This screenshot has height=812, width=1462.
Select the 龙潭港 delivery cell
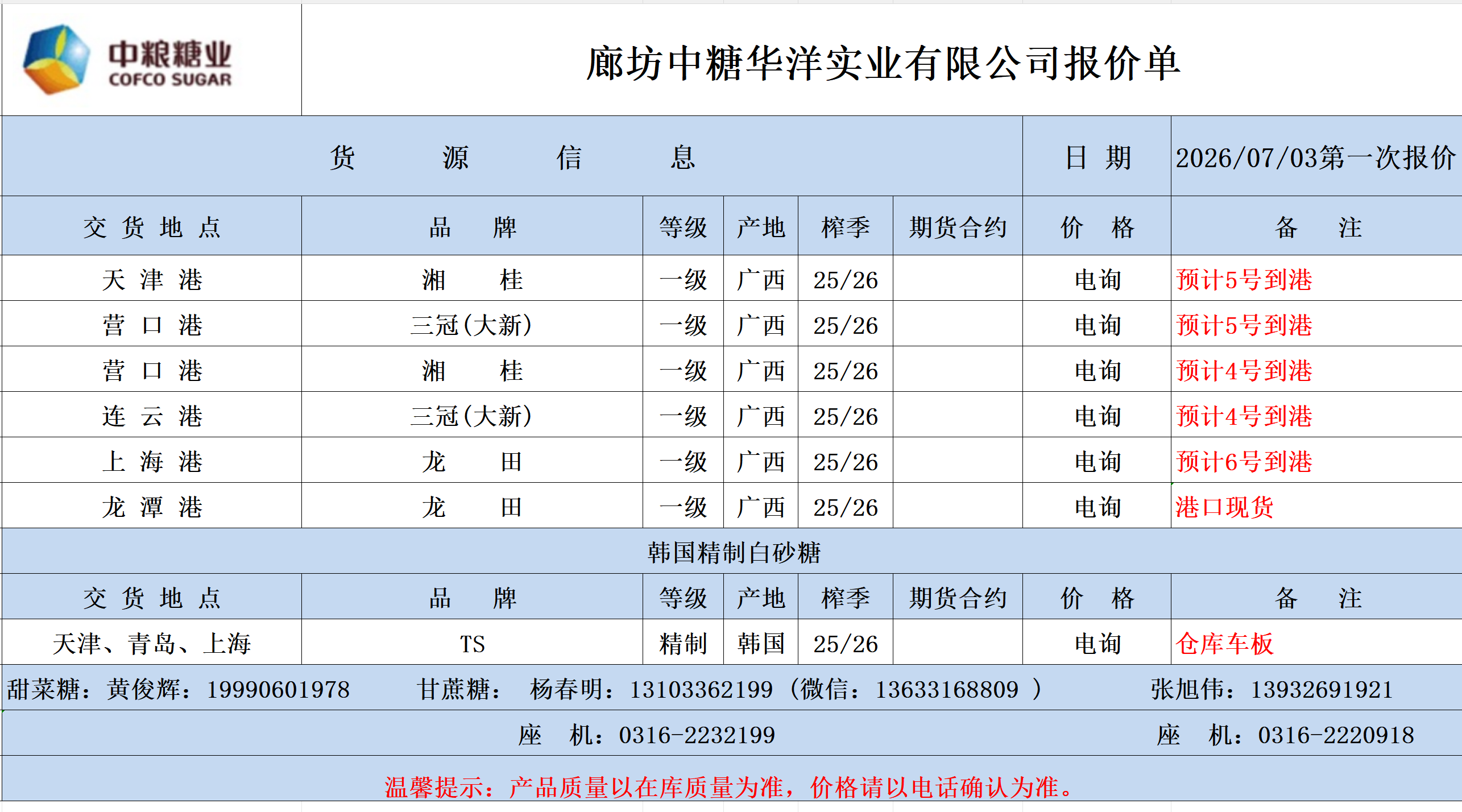pyautogui.click(x=152, y=507)
